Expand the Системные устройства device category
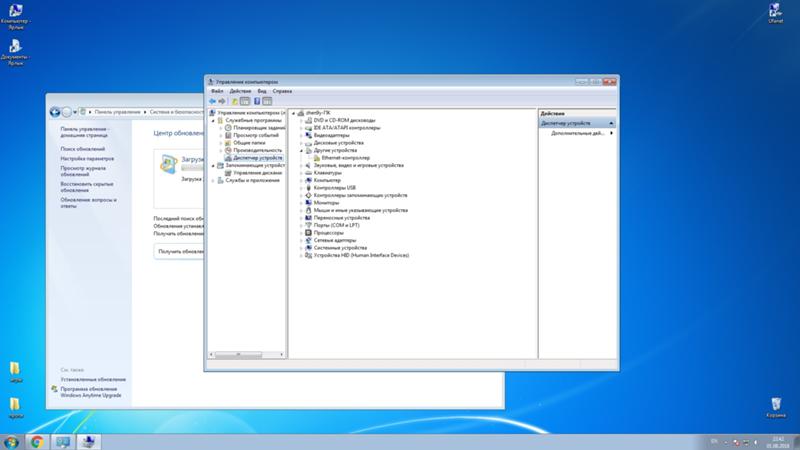 pyautogui.click(x=301, y=248)
